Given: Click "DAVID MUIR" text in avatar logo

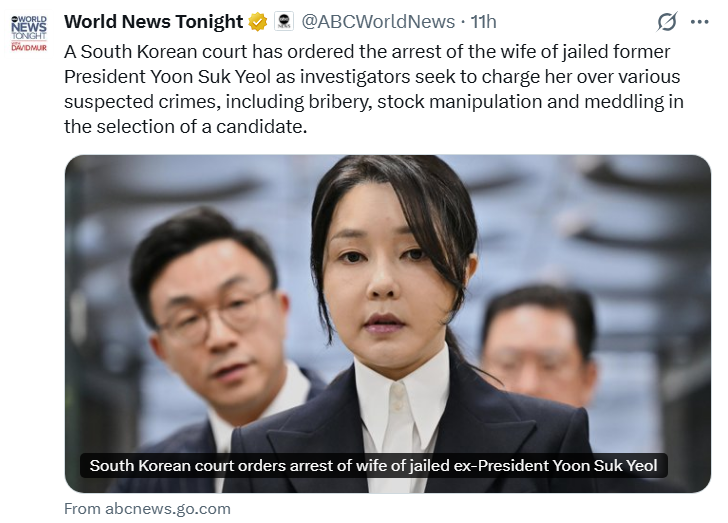Looking at the screenshot, I should pos(29,47).
